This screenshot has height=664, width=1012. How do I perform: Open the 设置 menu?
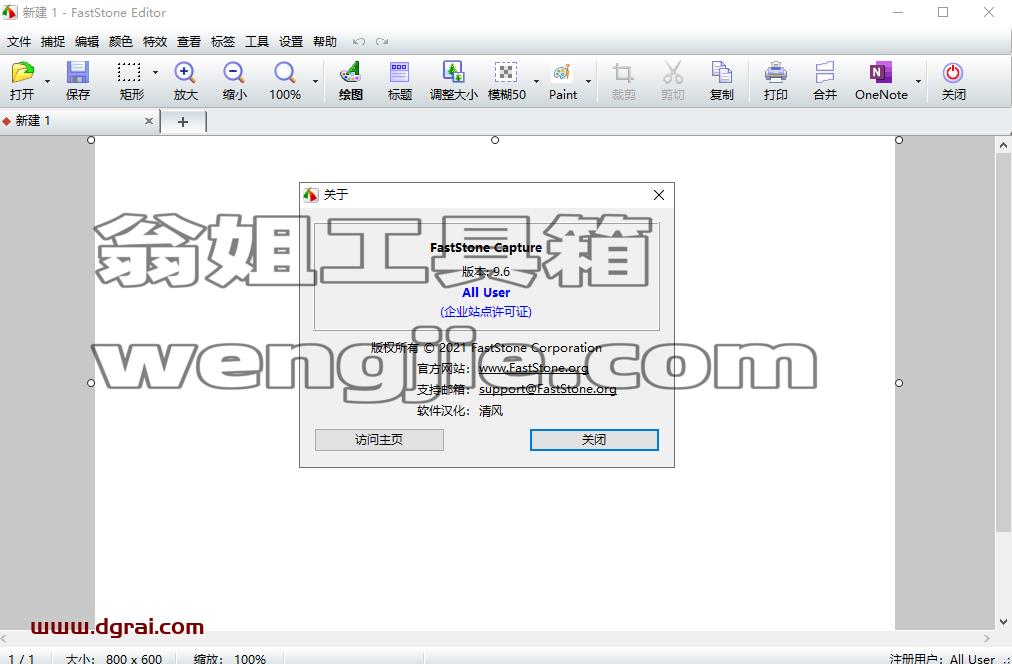[x=291, y=41]
